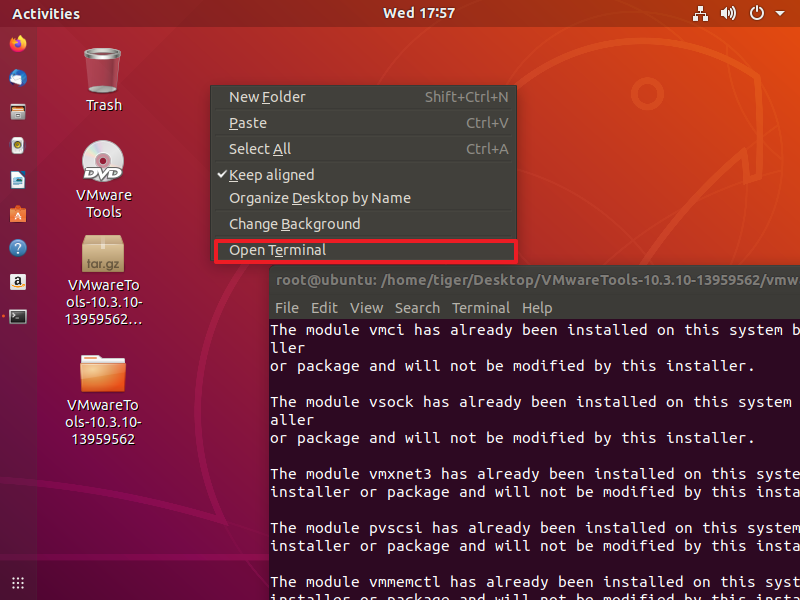The height and width of the screenshot is (600, 800).
Task: Click the Activities button
Action: (x=46, y=14)
